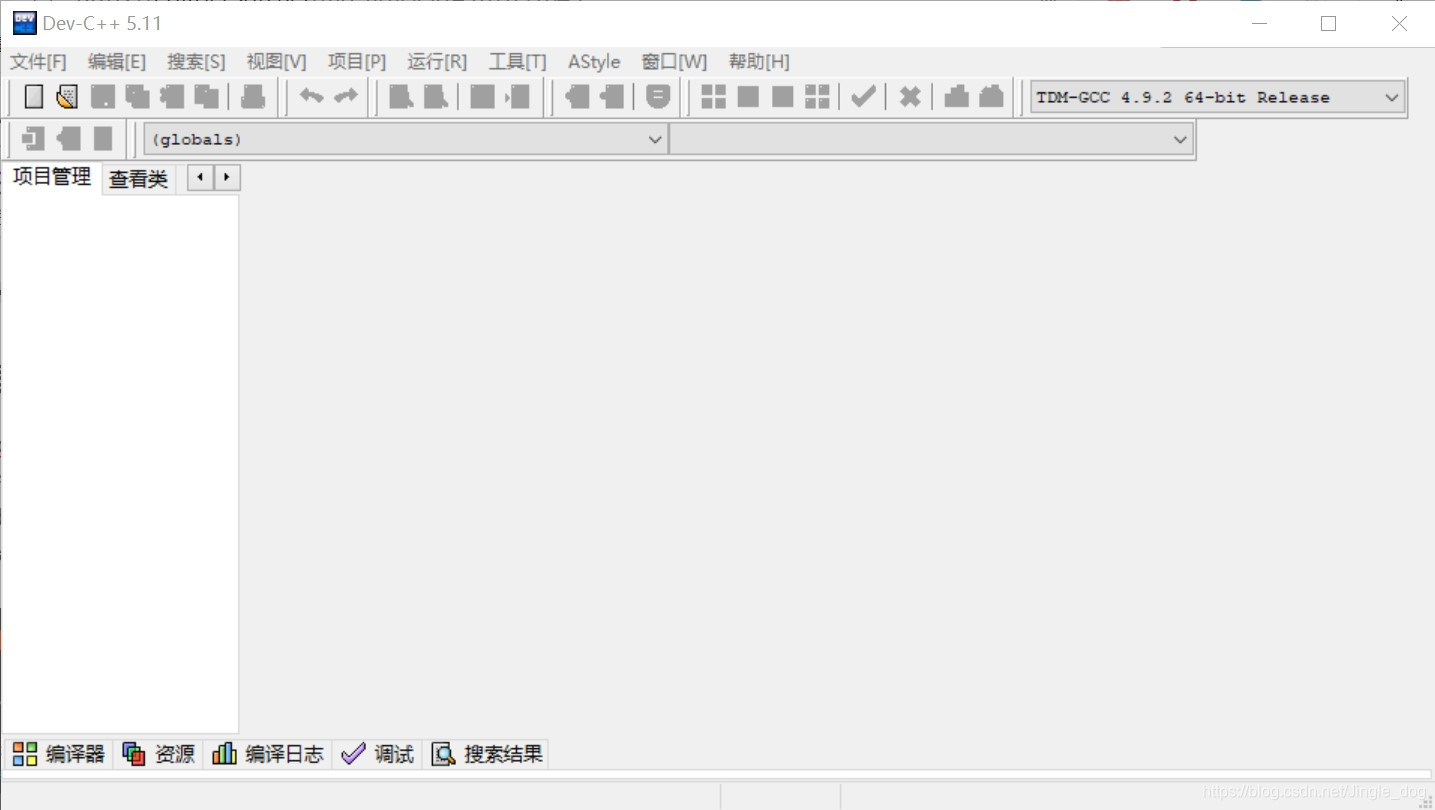This screenshot has width=1435, height=810.
Task: Select the 编译日志 bottom tab
Action: pos(268,754)
